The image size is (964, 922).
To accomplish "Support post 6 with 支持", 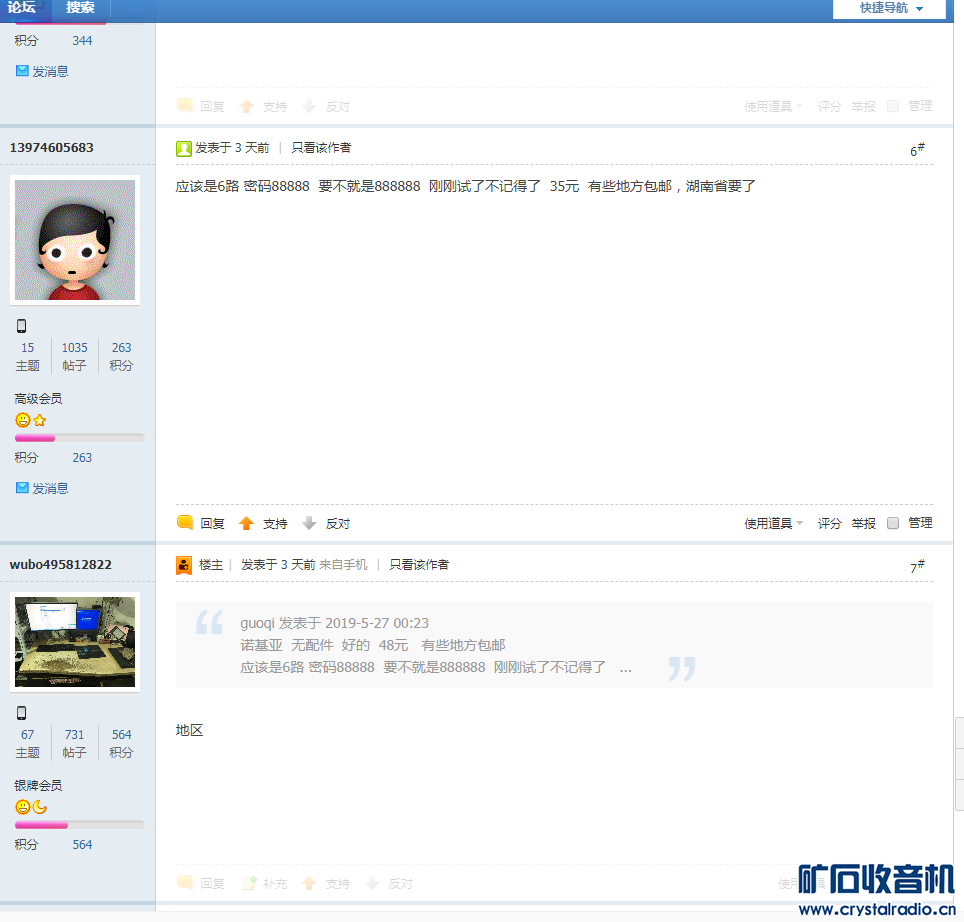I will pyautogui.click(x=275, y=524).
